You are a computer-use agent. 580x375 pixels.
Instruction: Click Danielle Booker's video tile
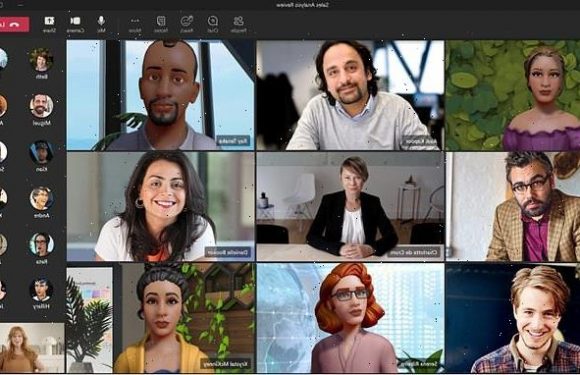[161, 207]
